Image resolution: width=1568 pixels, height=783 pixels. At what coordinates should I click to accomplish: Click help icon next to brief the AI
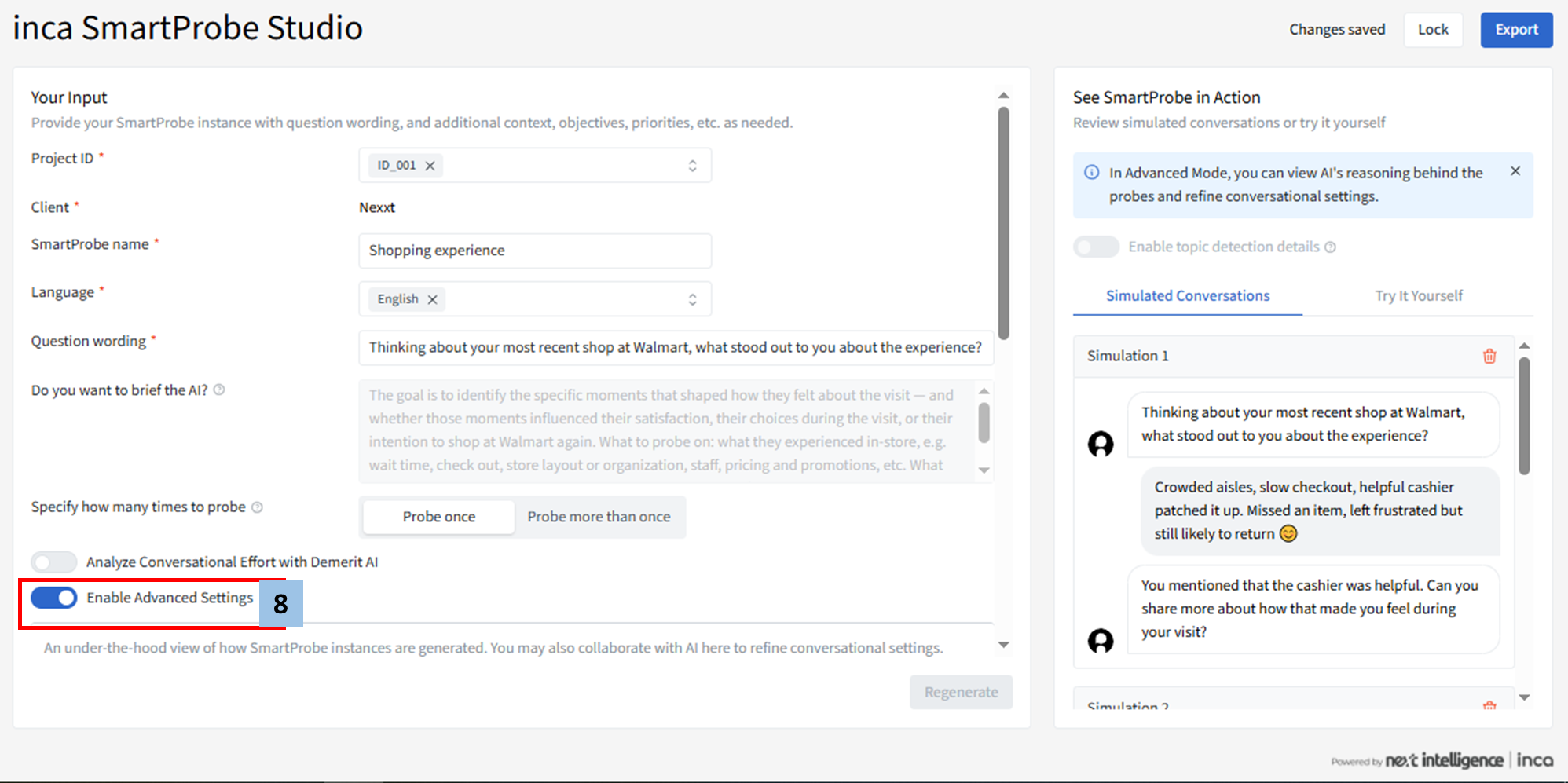coord(219,390)
